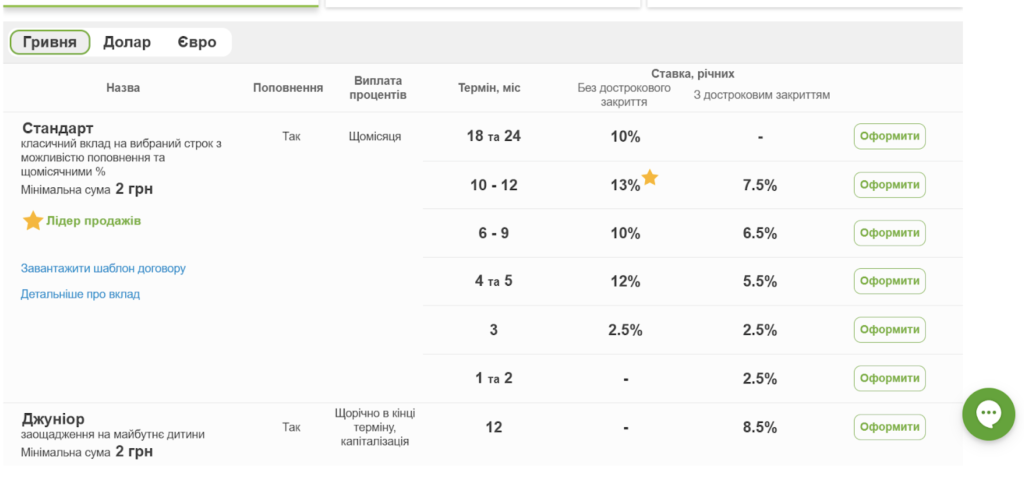Switch currency to Євро
This screenshot has width=1024, height=482.
tap(197, 42)
